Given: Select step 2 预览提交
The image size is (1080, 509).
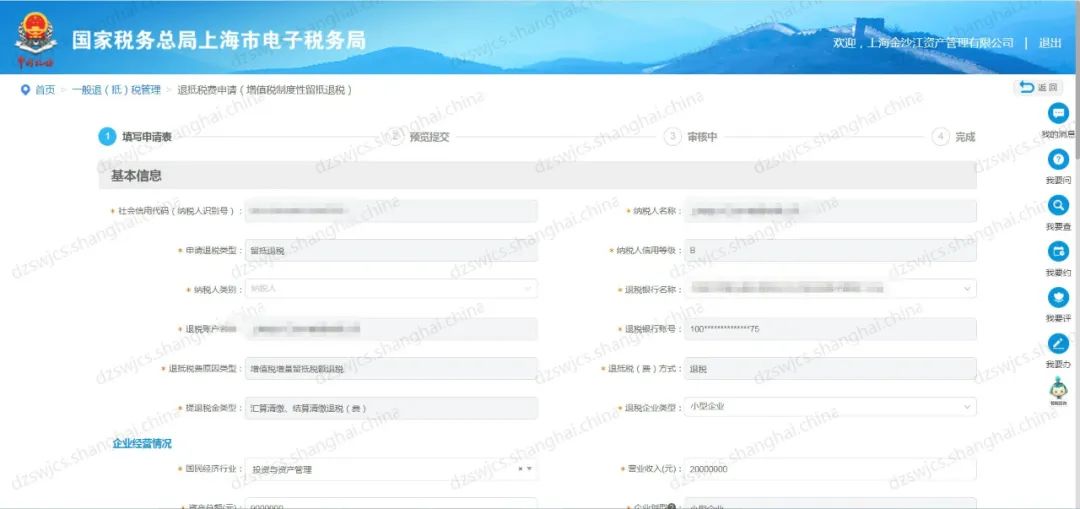Looking at the screenshot, I should [x=417, y=136].
